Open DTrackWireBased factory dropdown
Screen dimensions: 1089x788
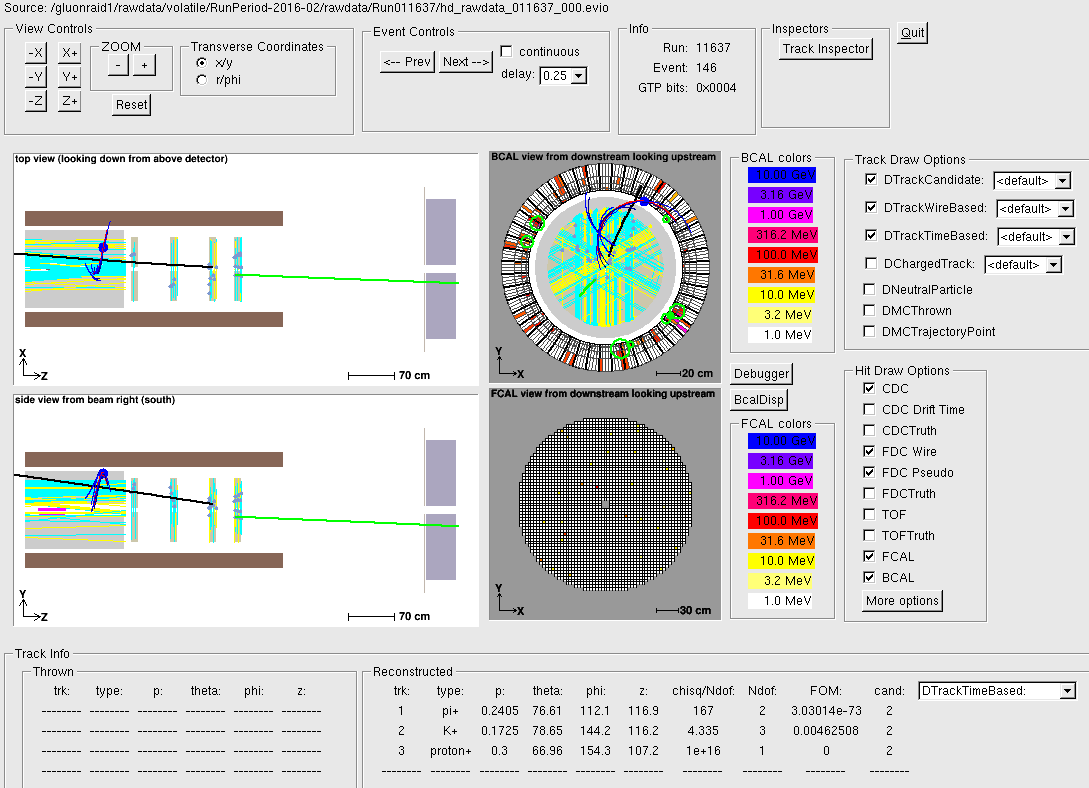tap(1035, 209)
